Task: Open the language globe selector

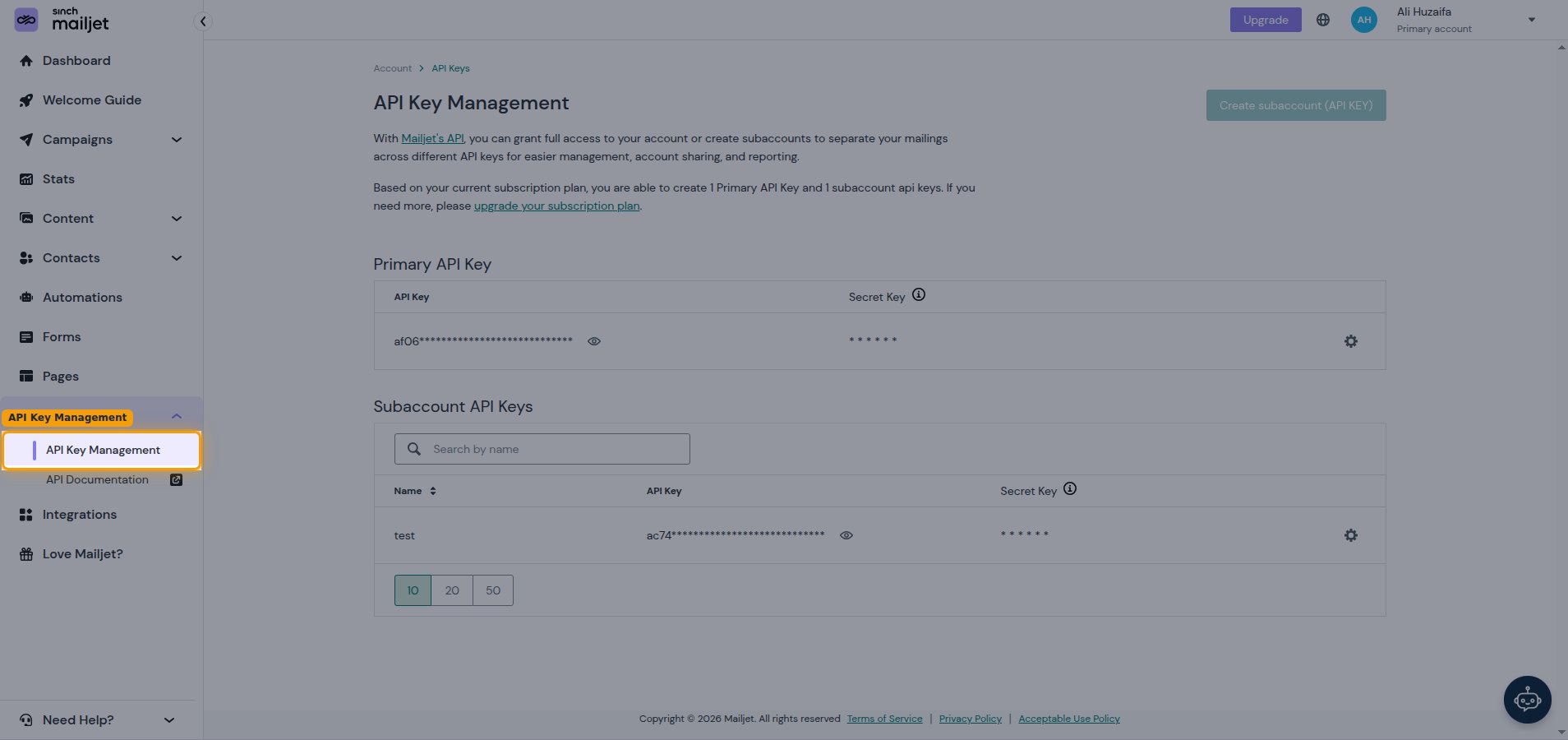Action: [1323, 20]
